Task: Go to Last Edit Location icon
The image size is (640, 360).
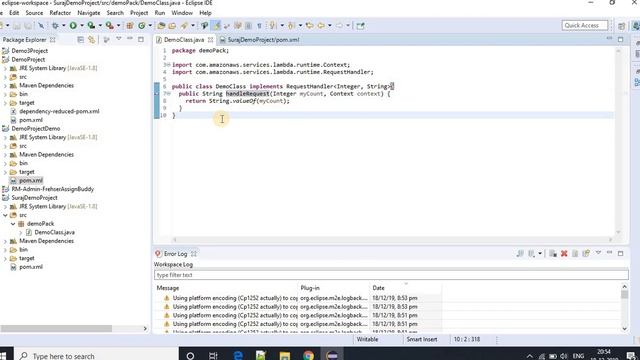Action: (310, 26)
